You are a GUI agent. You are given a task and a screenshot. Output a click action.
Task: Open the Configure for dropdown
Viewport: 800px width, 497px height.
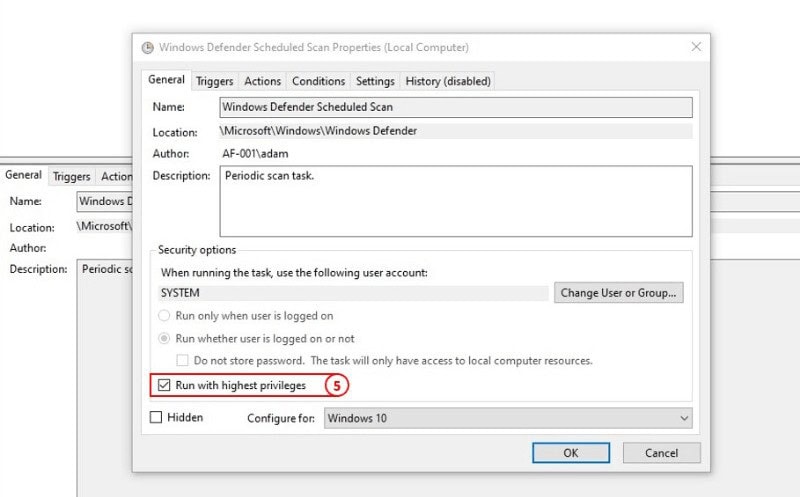click(x=508, y=418)
